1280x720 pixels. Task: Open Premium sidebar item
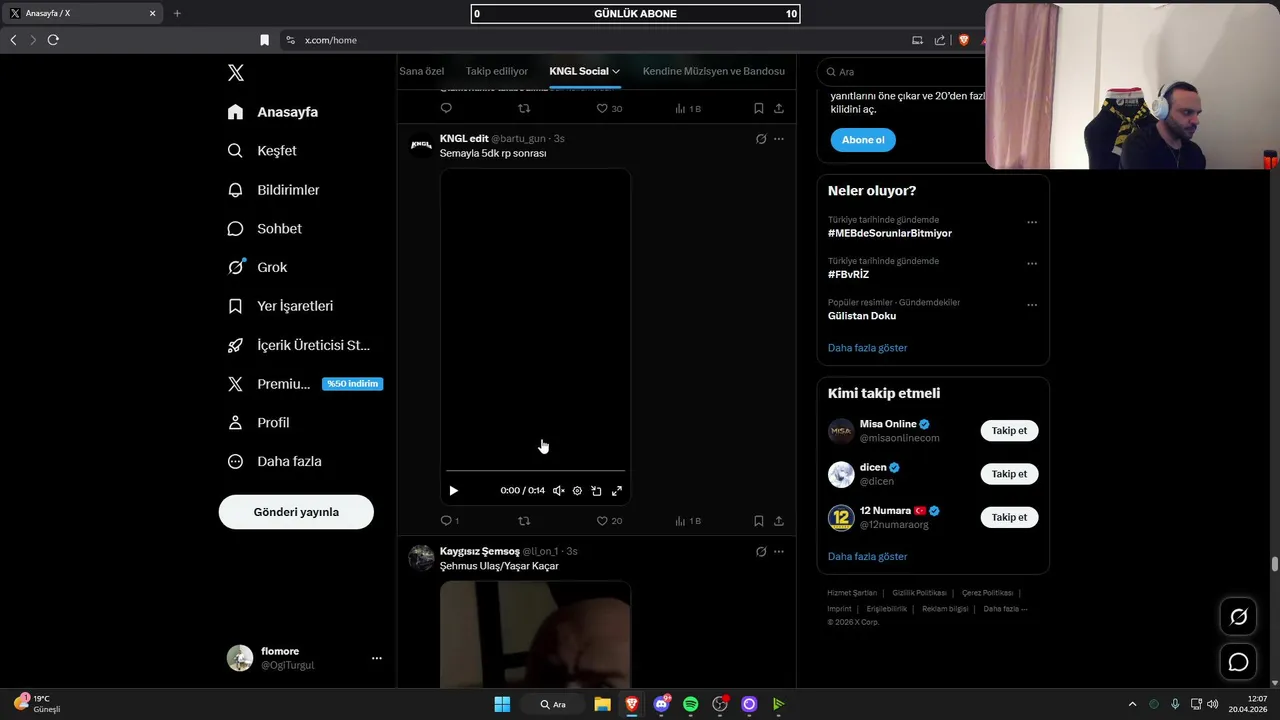coord(304,384)
